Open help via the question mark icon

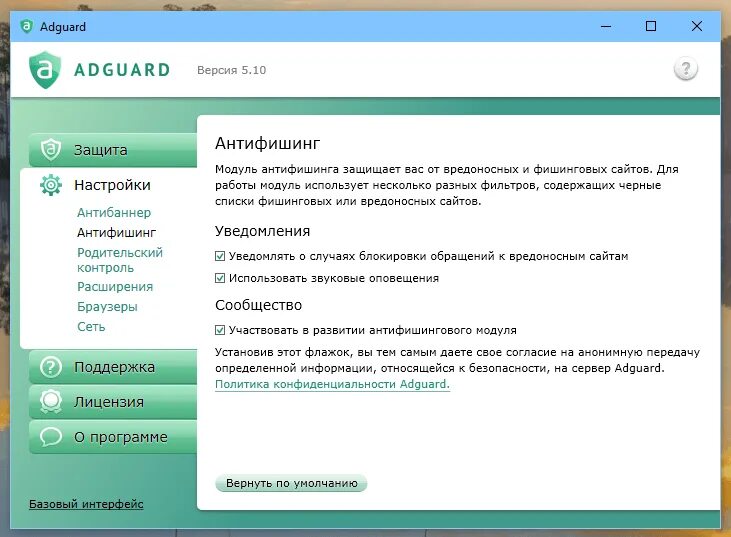pyautogui.click(x=685, y=69)
